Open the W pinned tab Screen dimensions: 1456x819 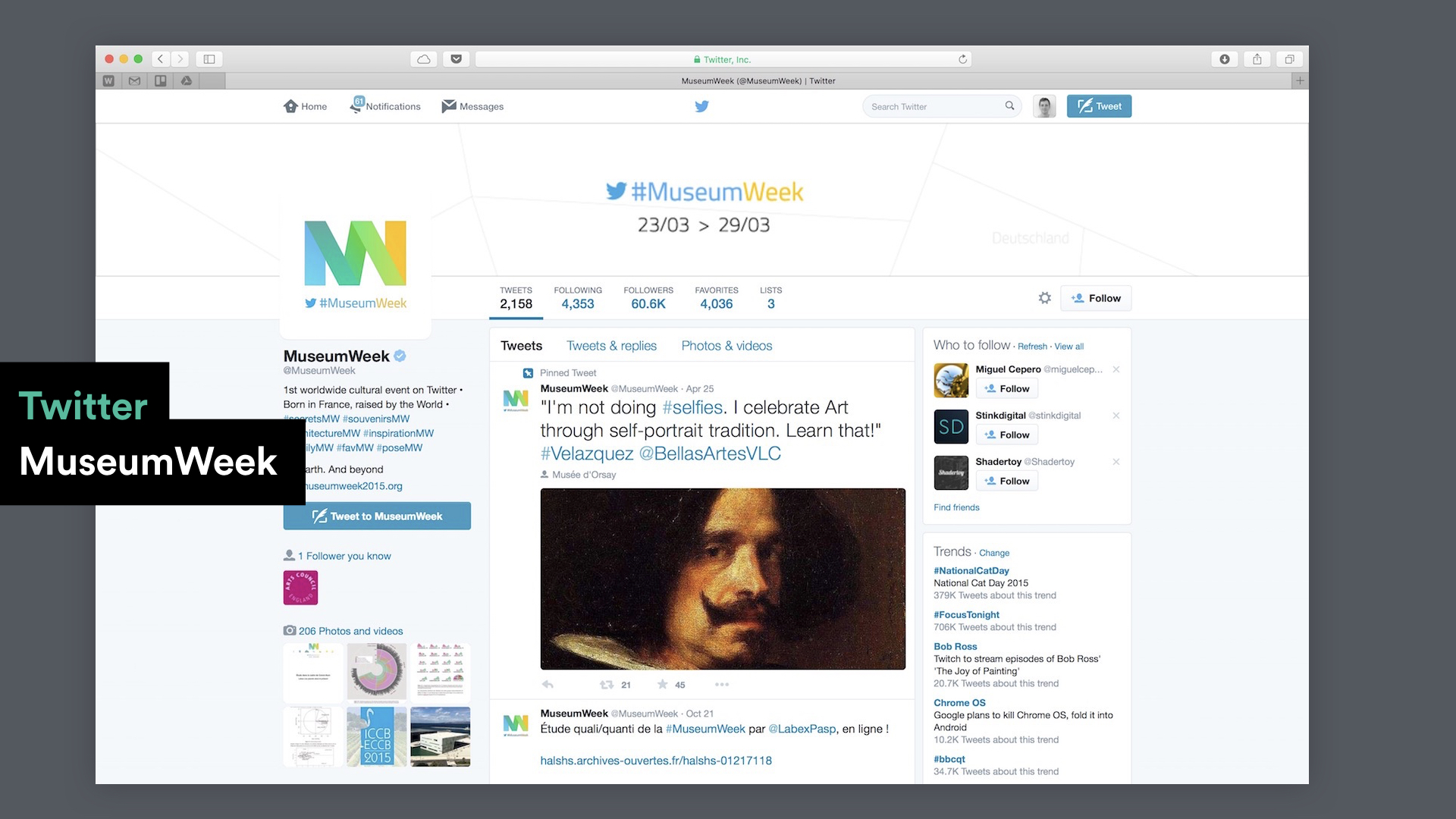[108, 80]
